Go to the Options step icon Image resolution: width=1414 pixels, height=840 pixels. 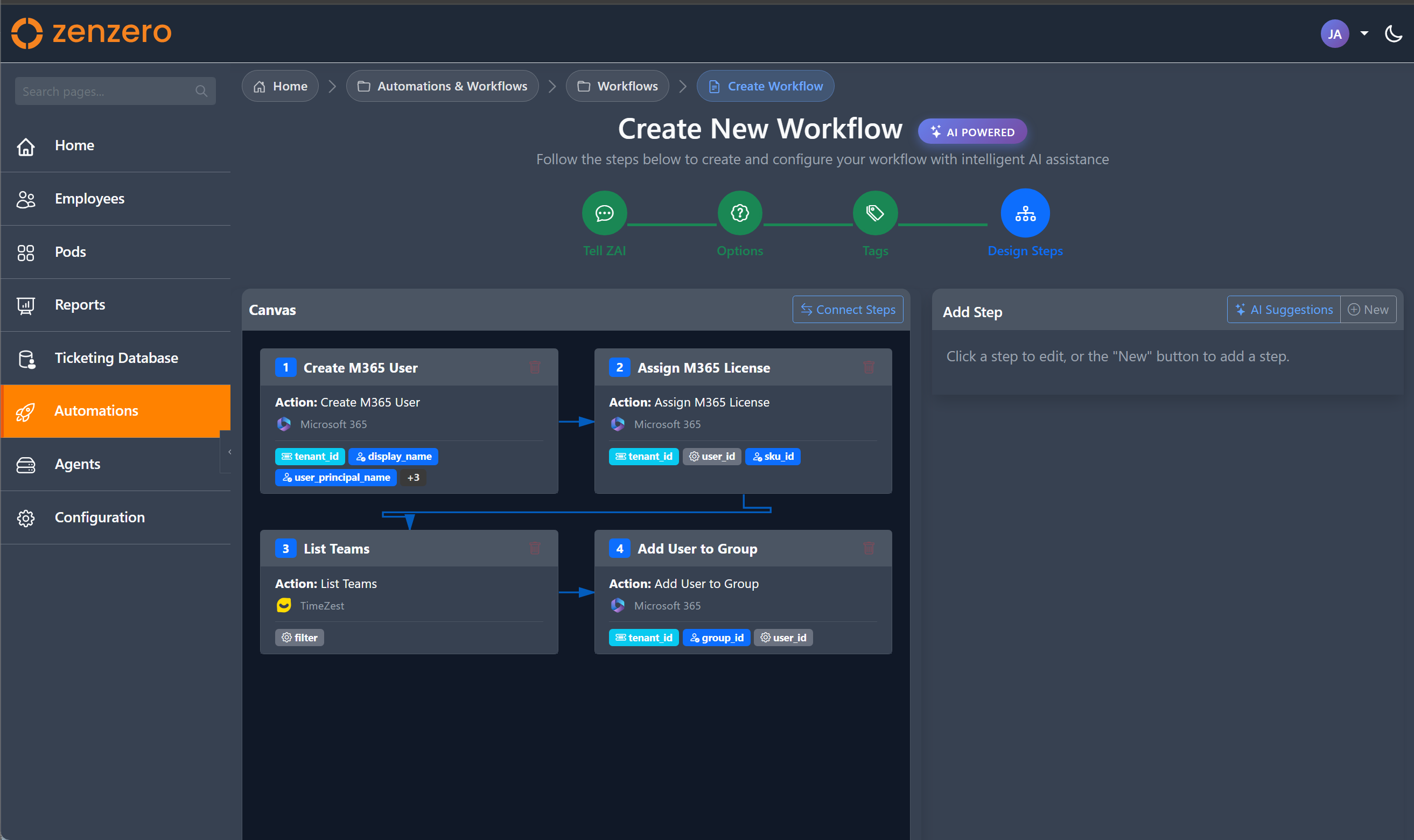pyautogui.click(x=739, y=213)
